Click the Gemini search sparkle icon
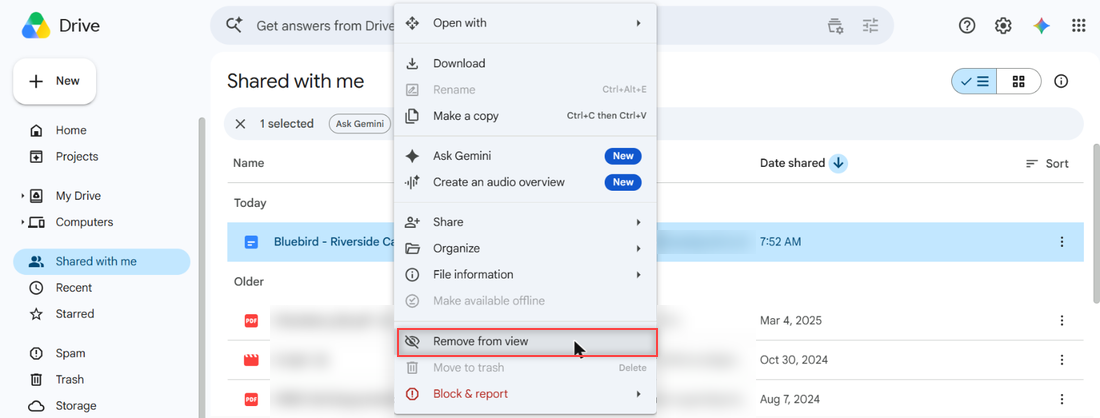The height and width of the screenshot is (418, 1100). pos(234,25)
